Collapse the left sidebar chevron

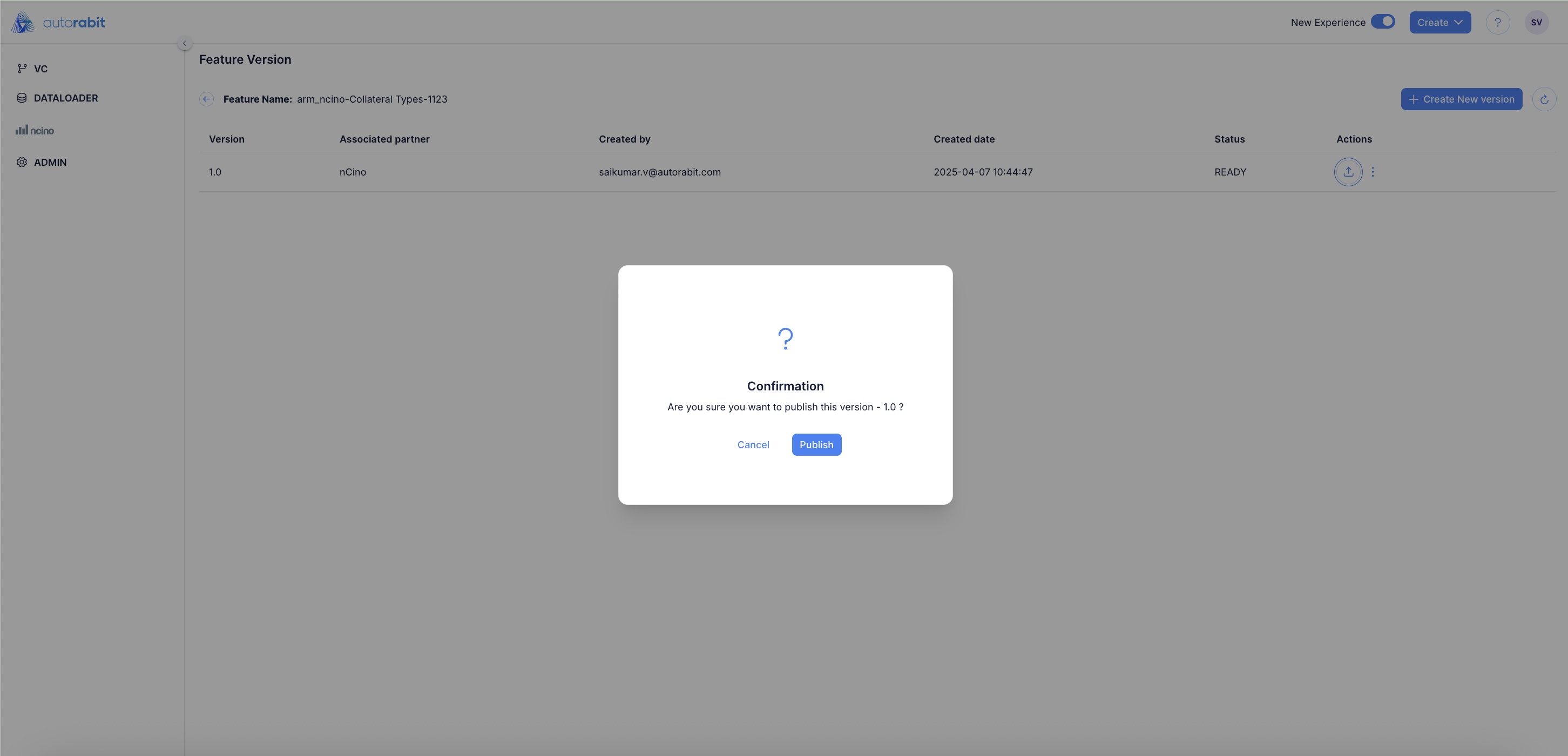click(185, 43)
